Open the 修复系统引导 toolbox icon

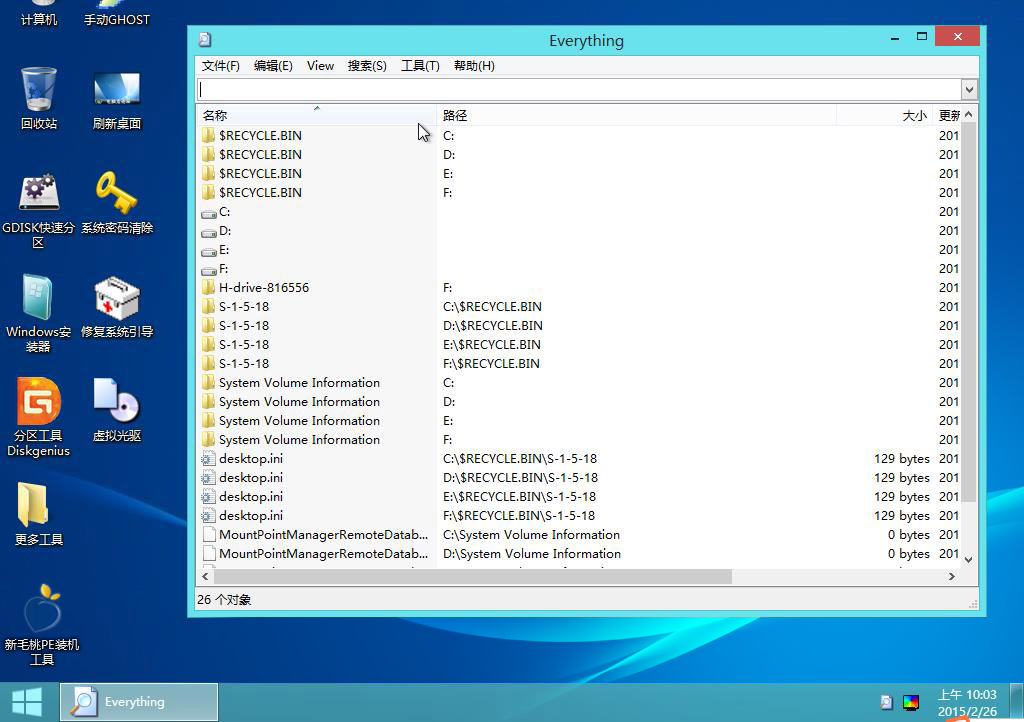117,307
